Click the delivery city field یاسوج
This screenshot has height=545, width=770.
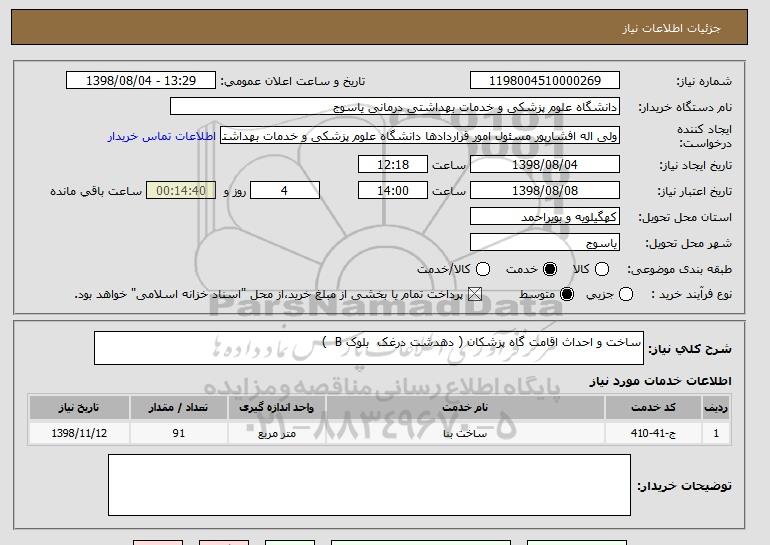point(545,243)
